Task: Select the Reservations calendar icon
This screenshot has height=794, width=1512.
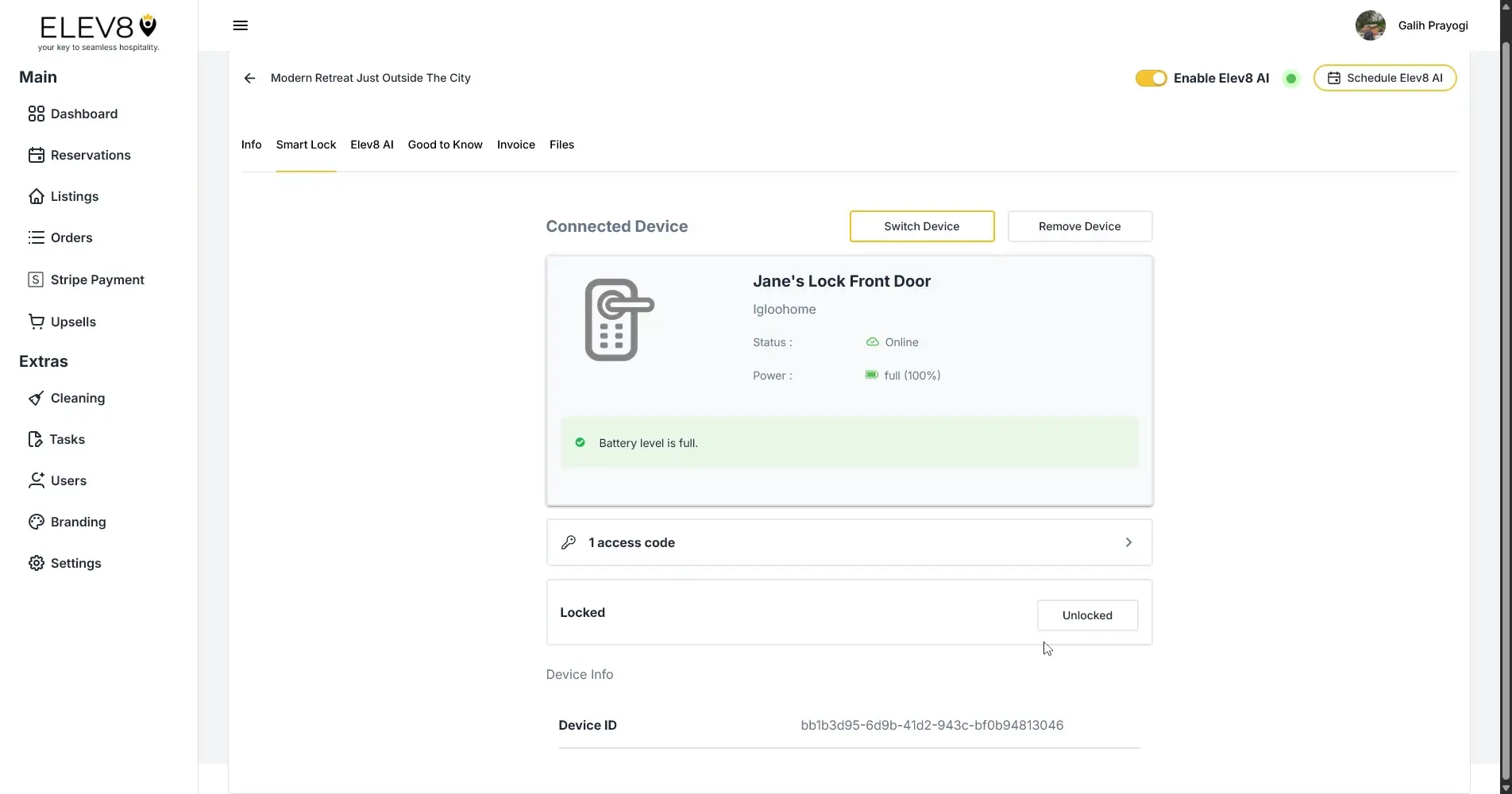Action: coord(37,155)
